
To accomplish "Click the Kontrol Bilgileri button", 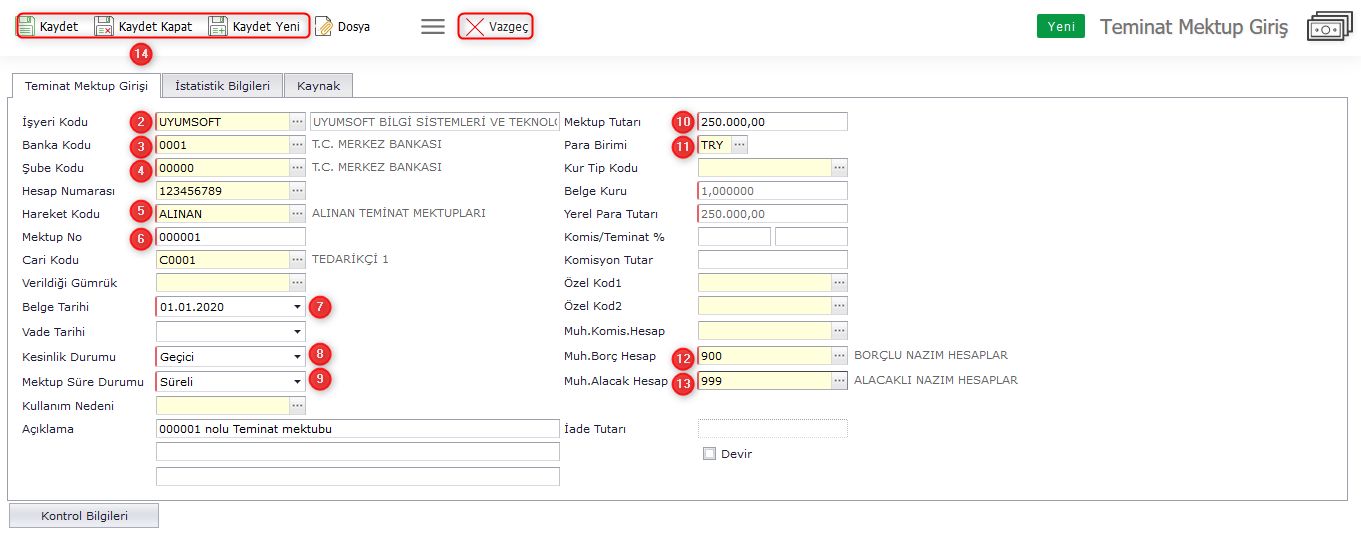I will coord(83,516).
